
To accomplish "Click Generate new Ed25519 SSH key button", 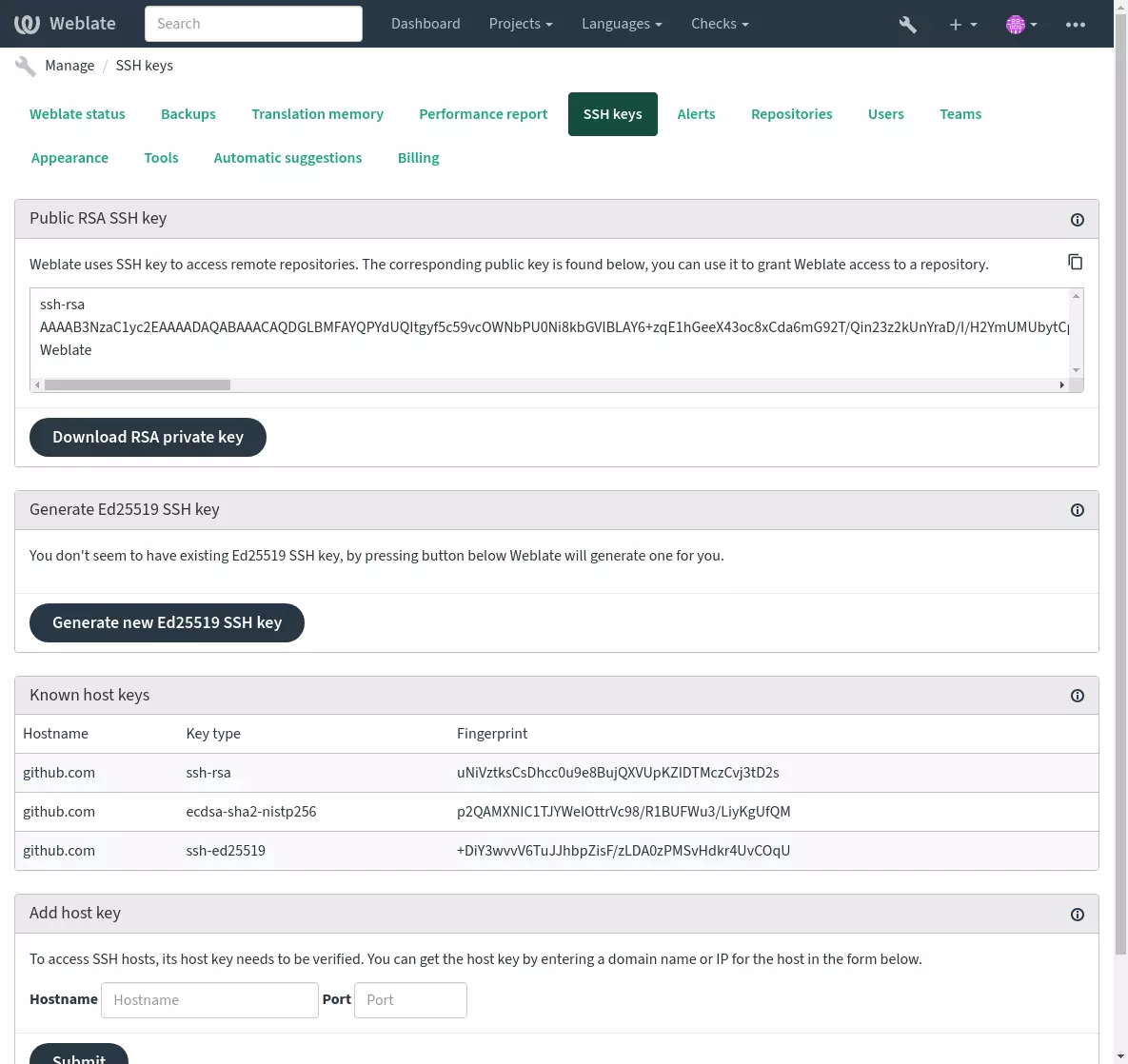I will 167,623.
